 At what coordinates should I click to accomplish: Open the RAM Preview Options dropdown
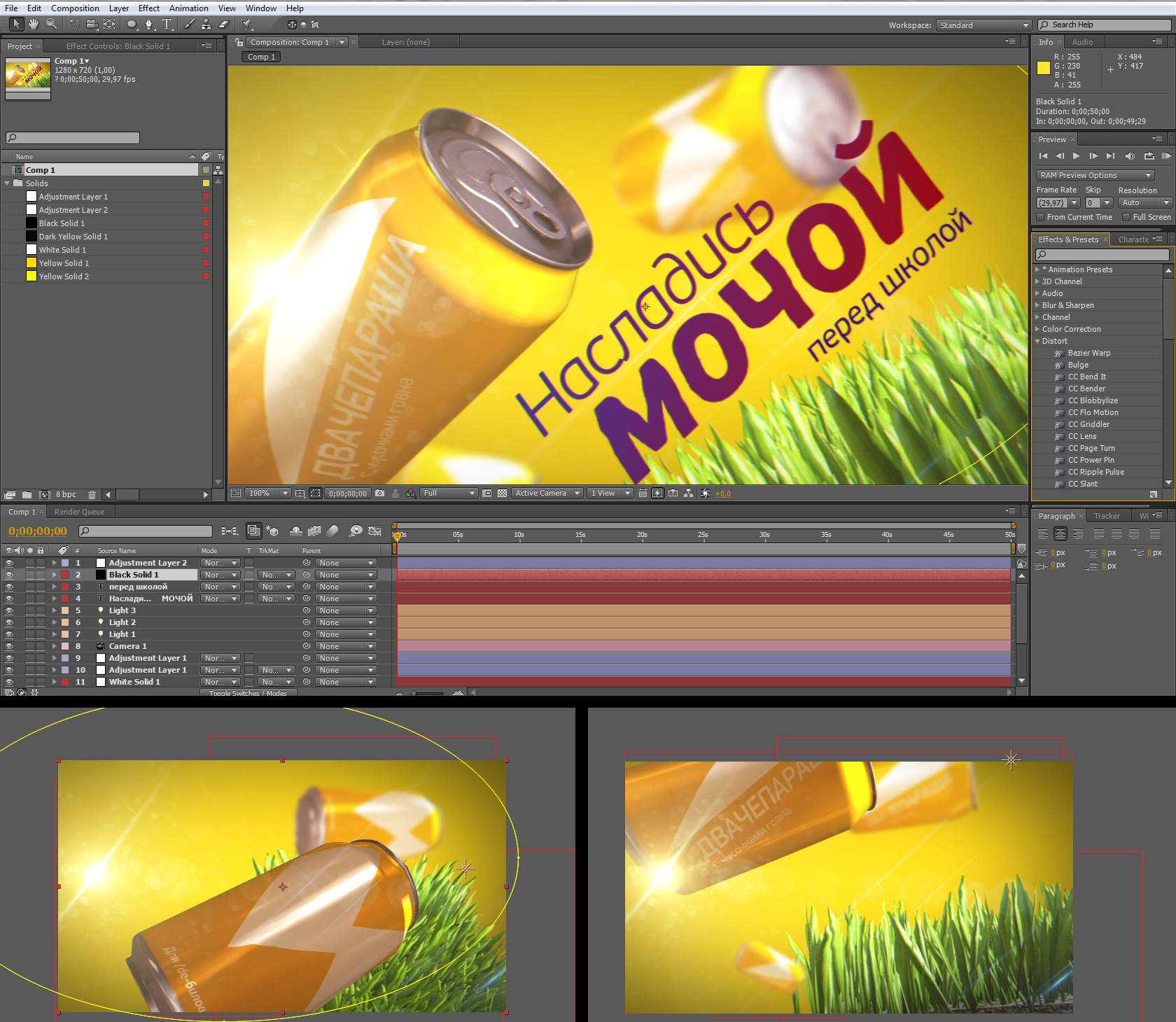[x=1095, y=175]
